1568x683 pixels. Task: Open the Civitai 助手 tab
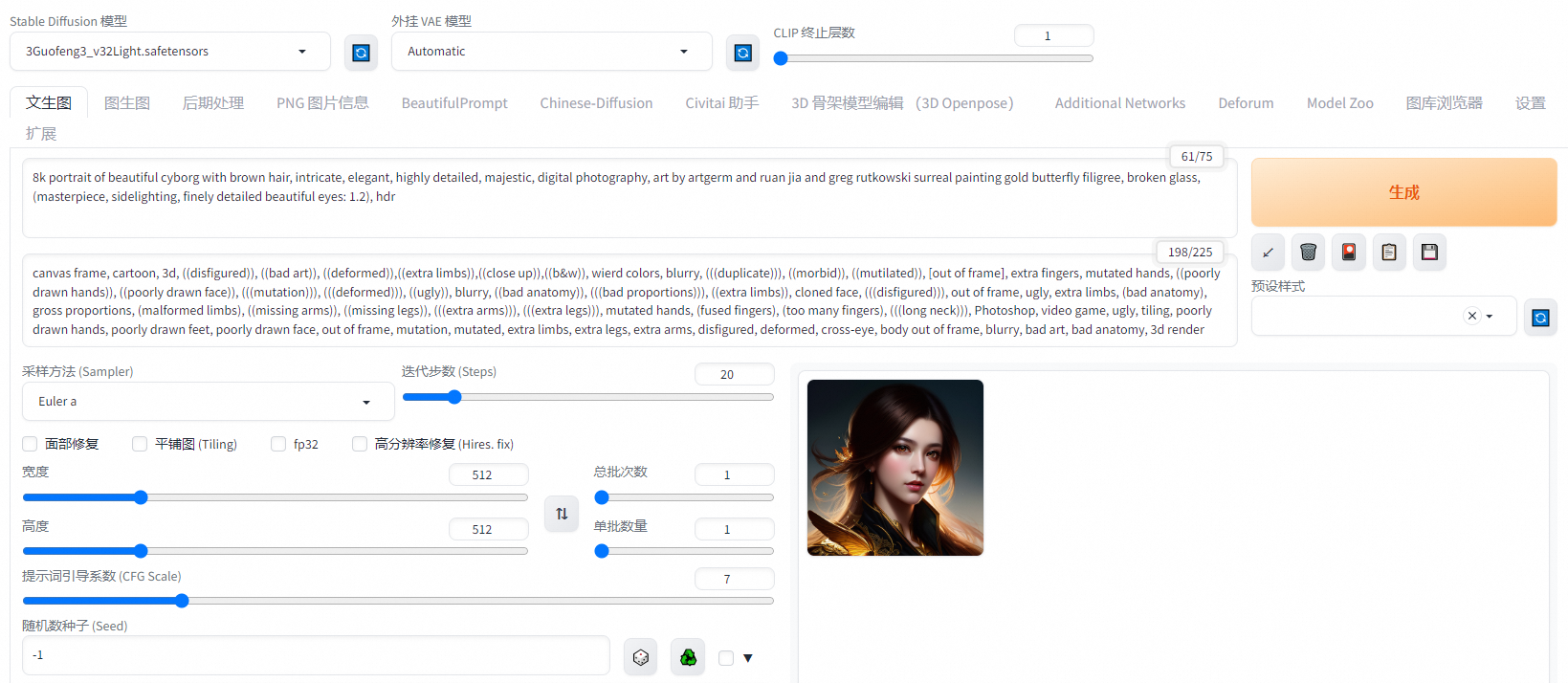[x=722, y=103]
